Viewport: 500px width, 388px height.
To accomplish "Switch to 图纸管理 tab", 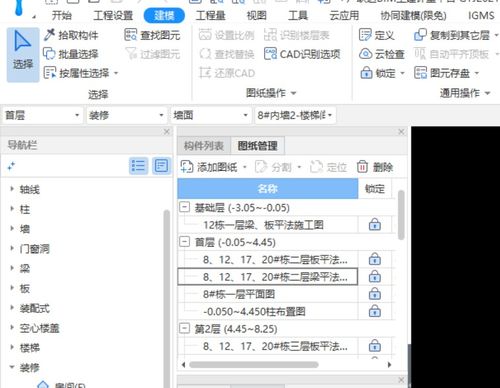I will (257, 146).
